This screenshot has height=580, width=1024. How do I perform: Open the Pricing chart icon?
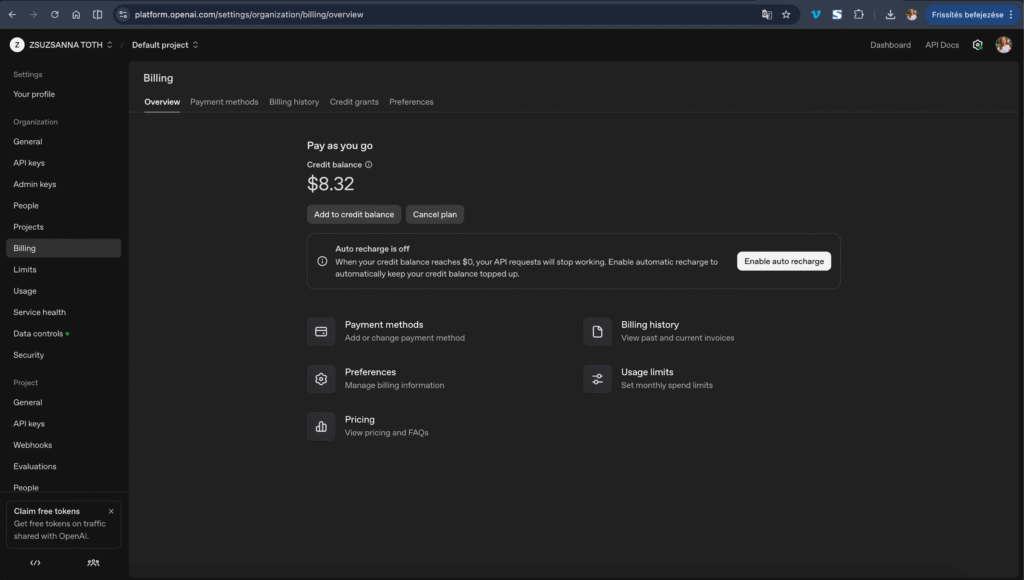click(321, 425)
